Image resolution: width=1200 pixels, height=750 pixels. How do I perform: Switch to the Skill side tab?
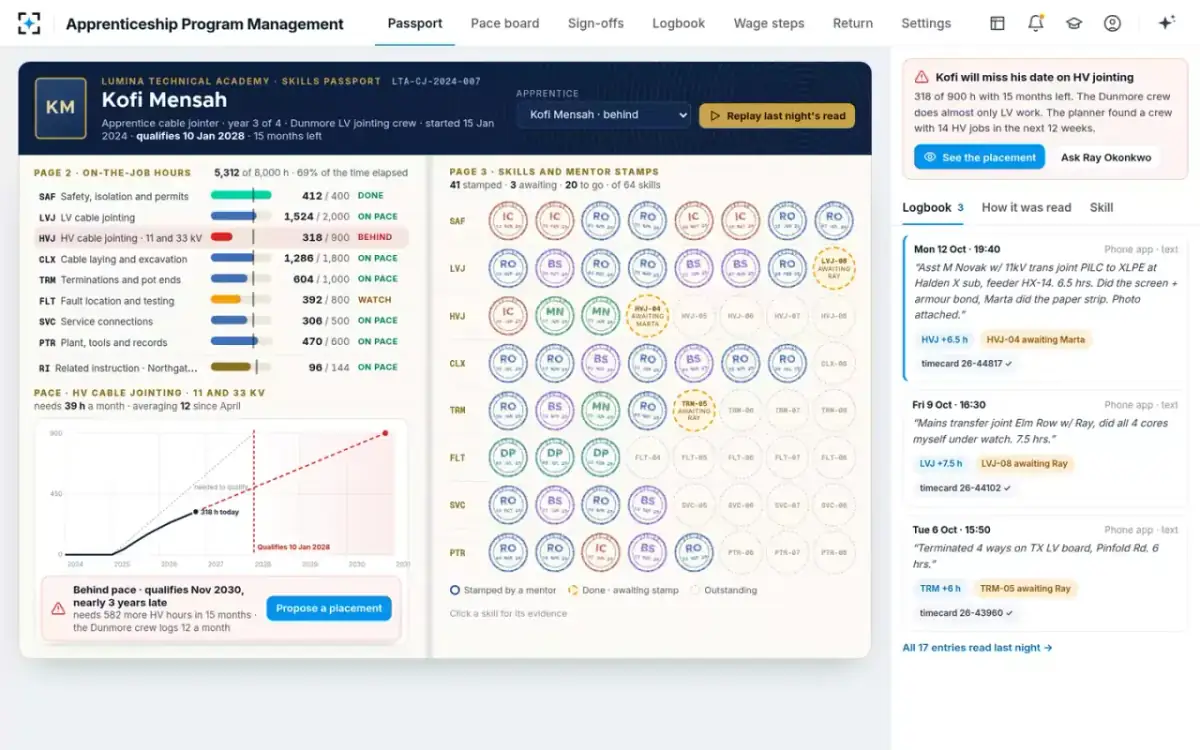pos(1101,208)
